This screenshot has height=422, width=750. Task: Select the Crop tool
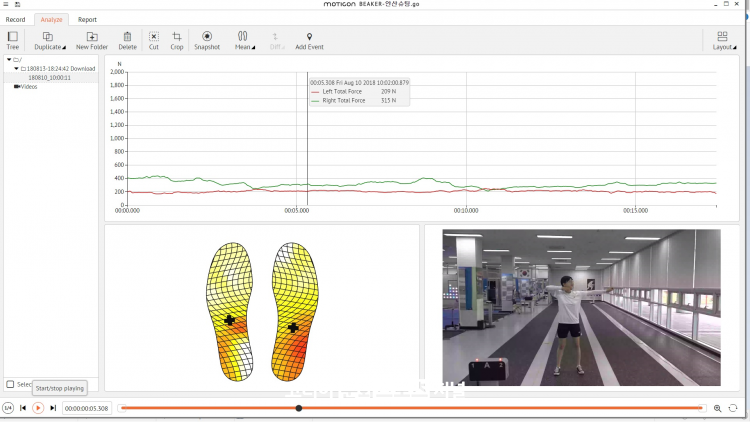click(177, 36)
